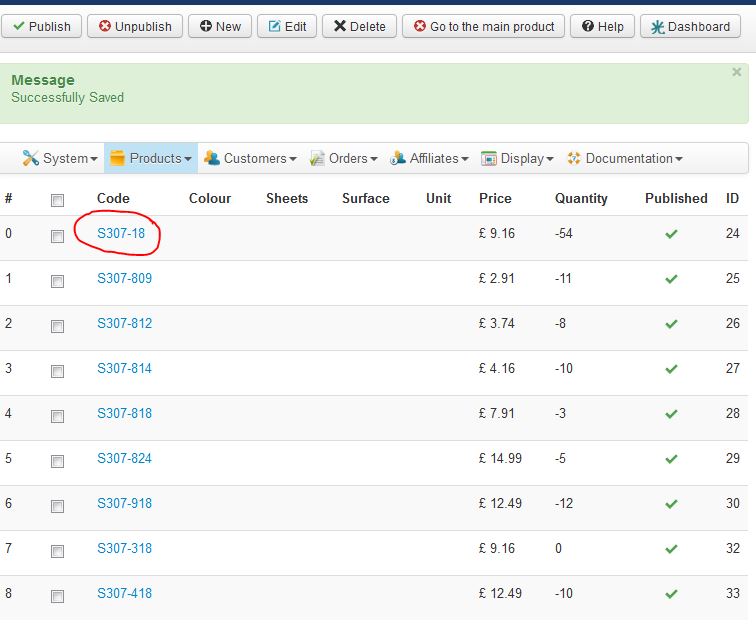Open the Dashboard from the toolbar
756x629 pixels.
[690, 26]
